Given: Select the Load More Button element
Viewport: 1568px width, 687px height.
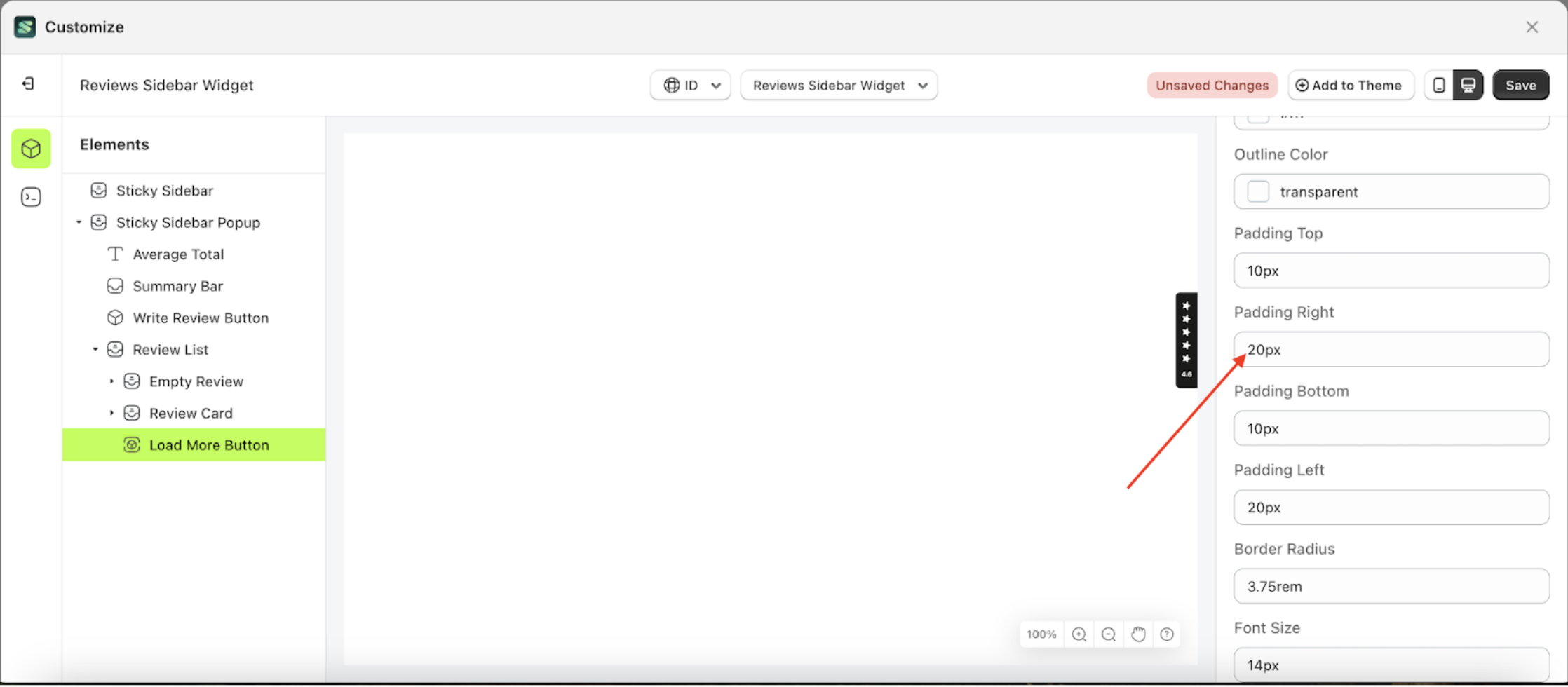Looking at the screenshot, I should coord(209,444).
